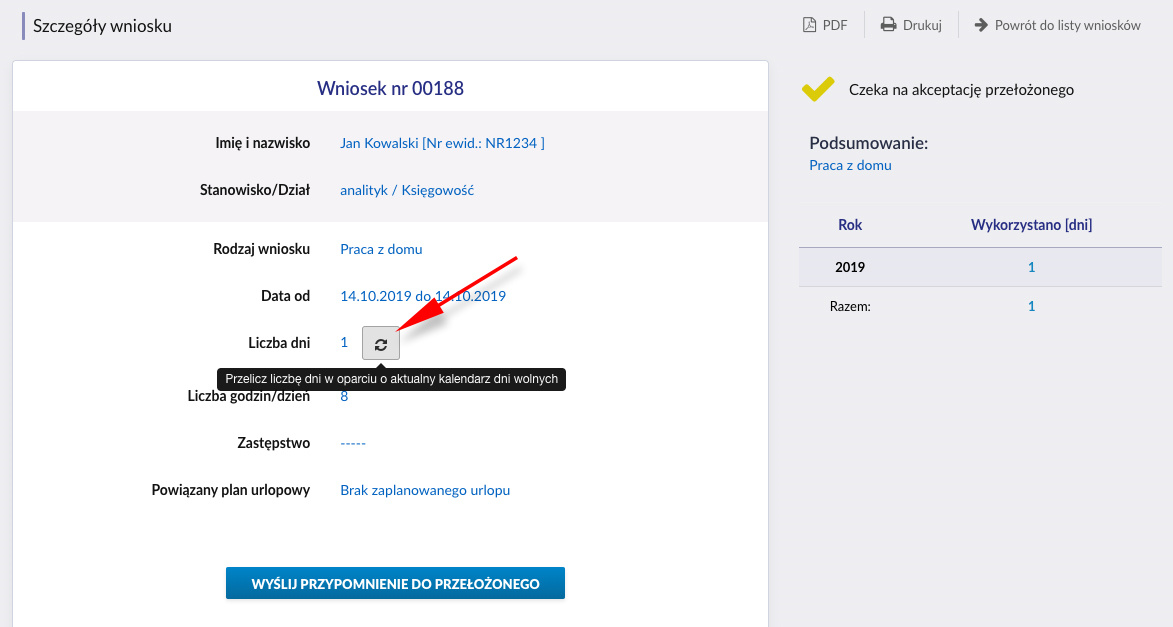
Task: Click the 'Liczba dni' label
Action: tap(279, 343)
